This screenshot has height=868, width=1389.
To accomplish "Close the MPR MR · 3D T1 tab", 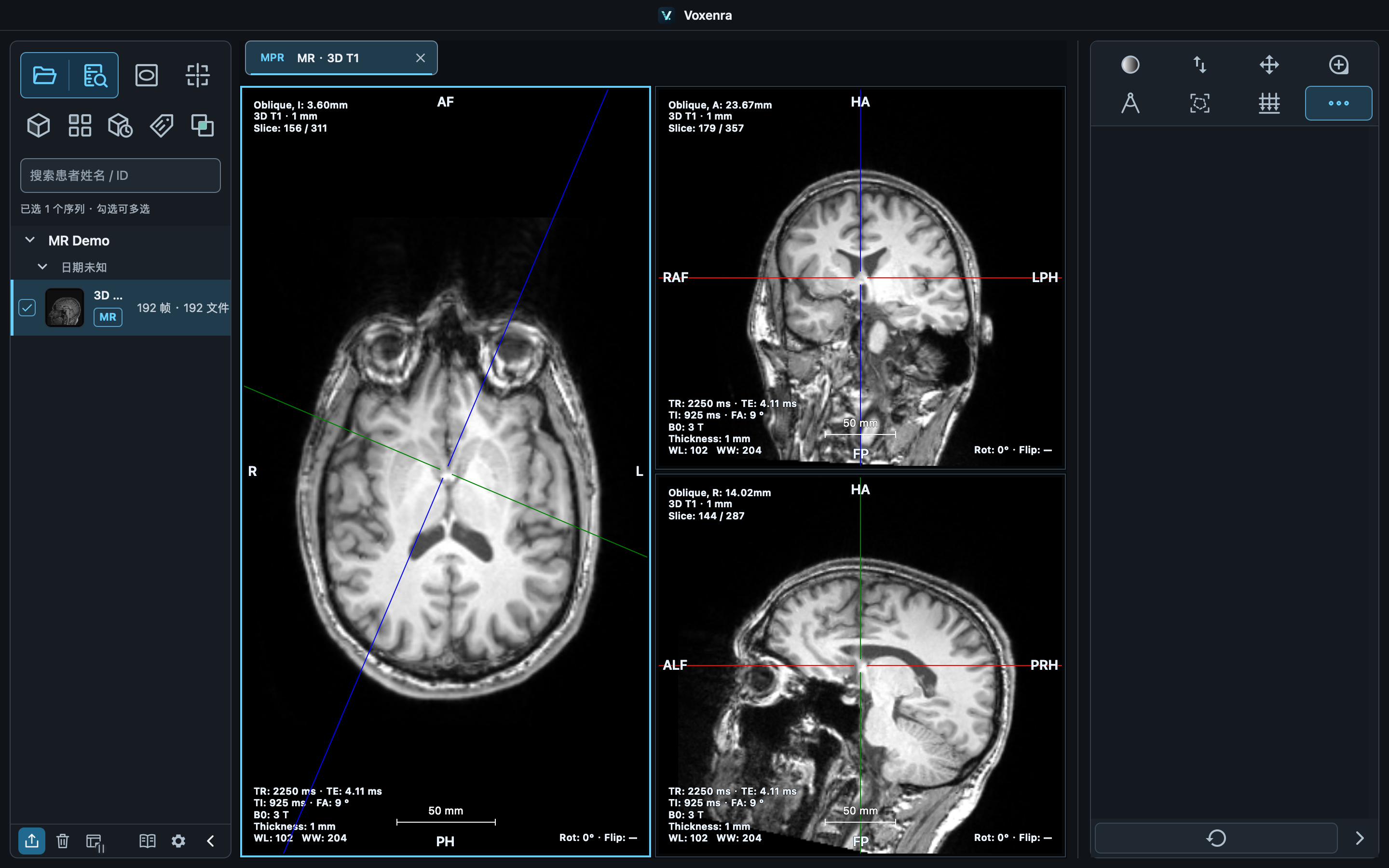I will pos(420,58).
